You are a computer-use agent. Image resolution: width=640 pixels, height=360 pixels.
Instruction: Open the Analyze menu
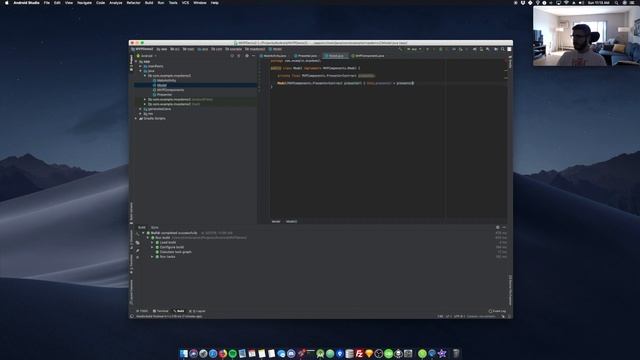pyautogui.click(x=116, y=3)
